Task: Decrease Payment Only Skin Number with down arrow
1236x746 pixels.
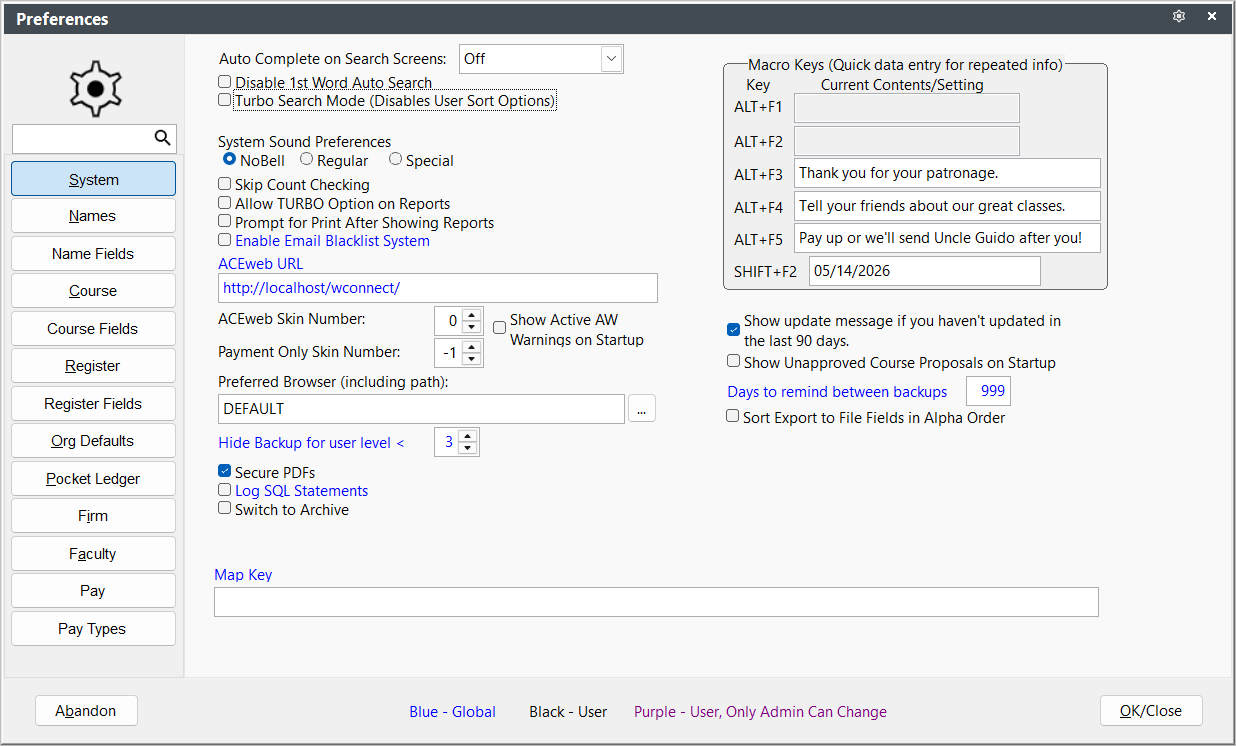Action: click(471, 359)
